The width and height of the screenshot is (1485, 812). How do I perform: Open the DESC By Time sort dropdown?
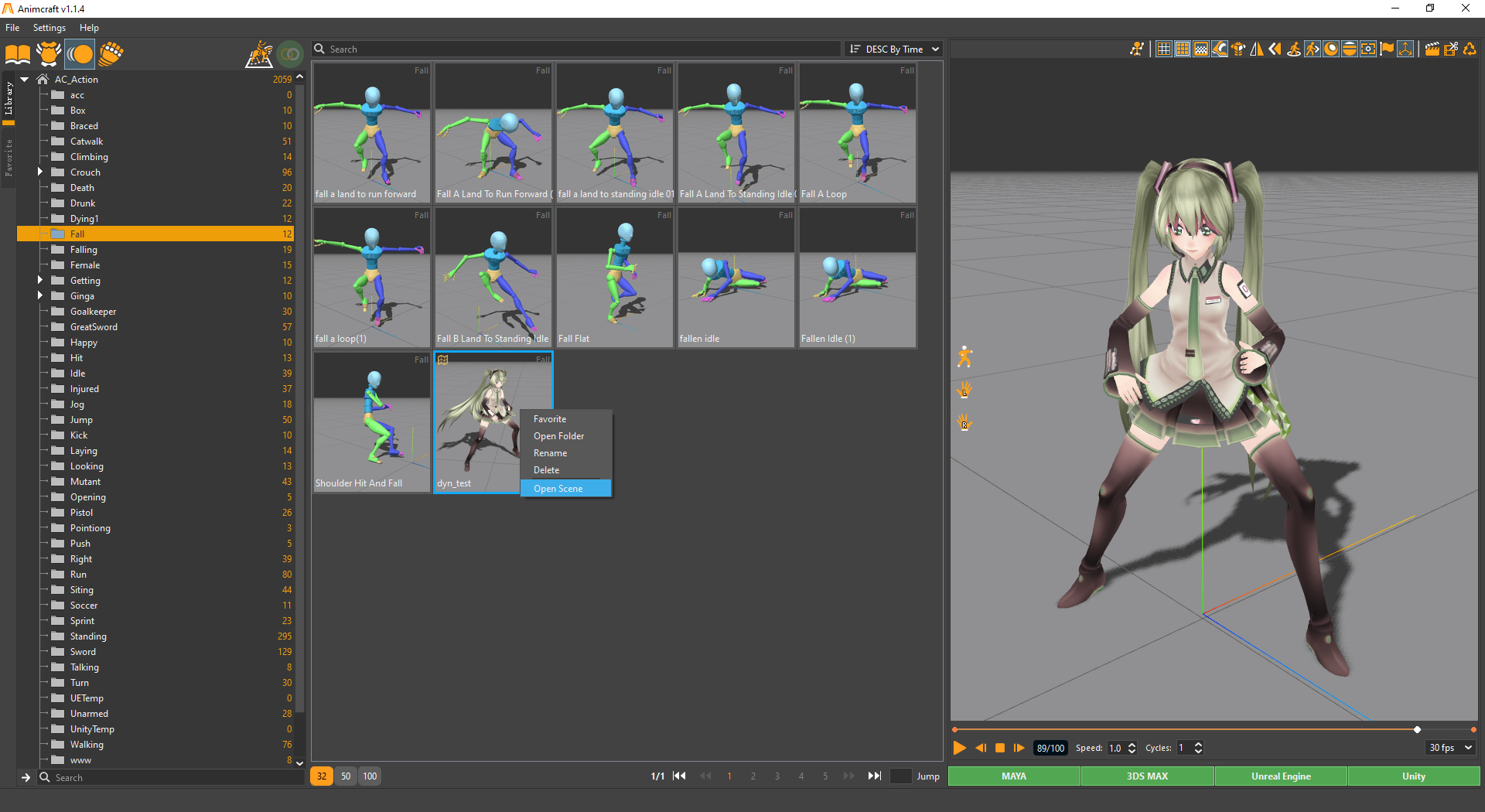click(894, 49)
